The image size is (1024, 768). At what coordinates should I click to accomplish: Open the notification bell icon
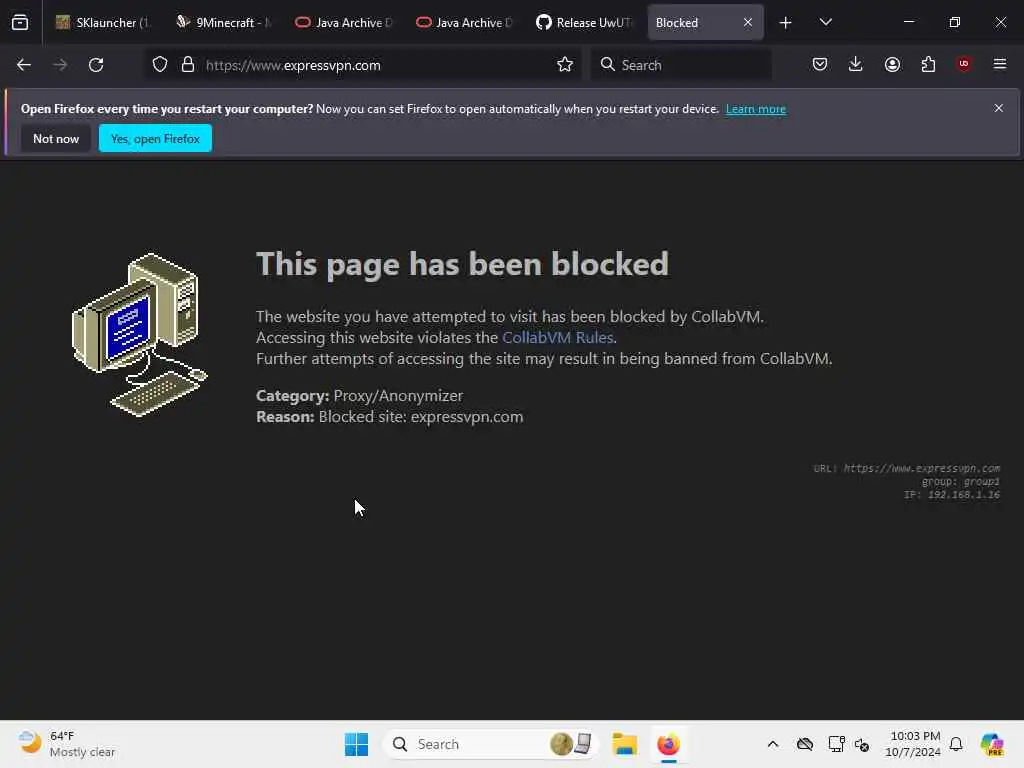click(956, 744)
